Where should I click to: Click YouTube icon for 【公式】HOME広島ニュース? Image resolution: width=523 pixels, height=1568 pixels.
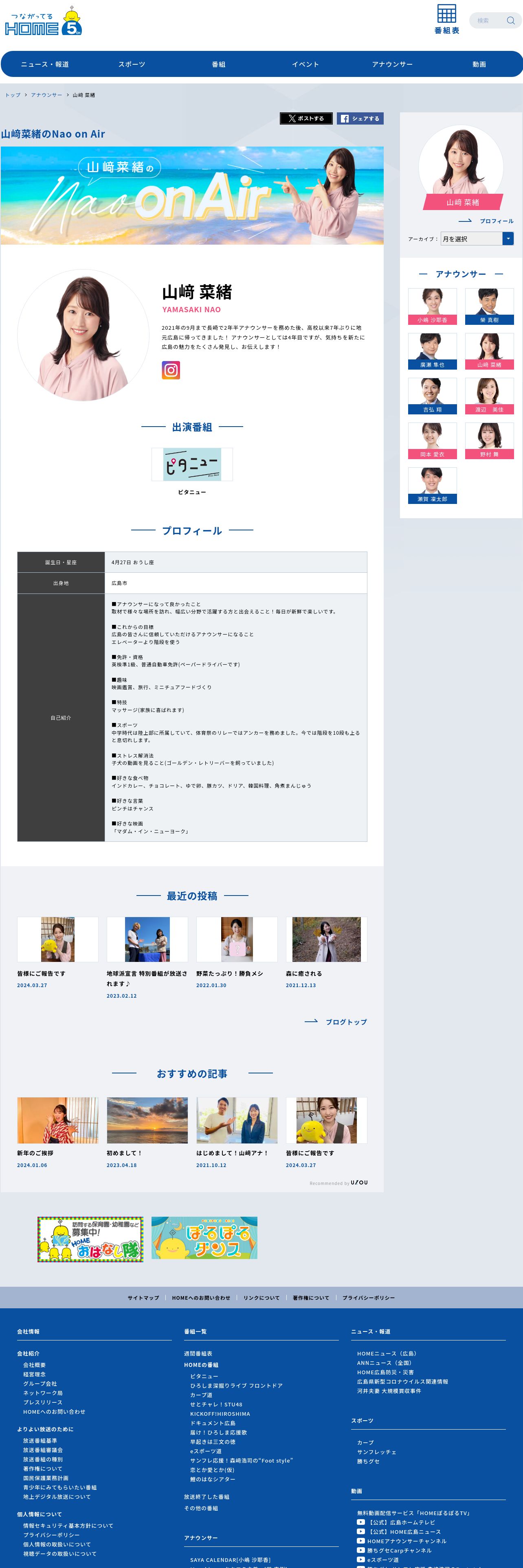pyautogui.click(x=361, y=1531)
